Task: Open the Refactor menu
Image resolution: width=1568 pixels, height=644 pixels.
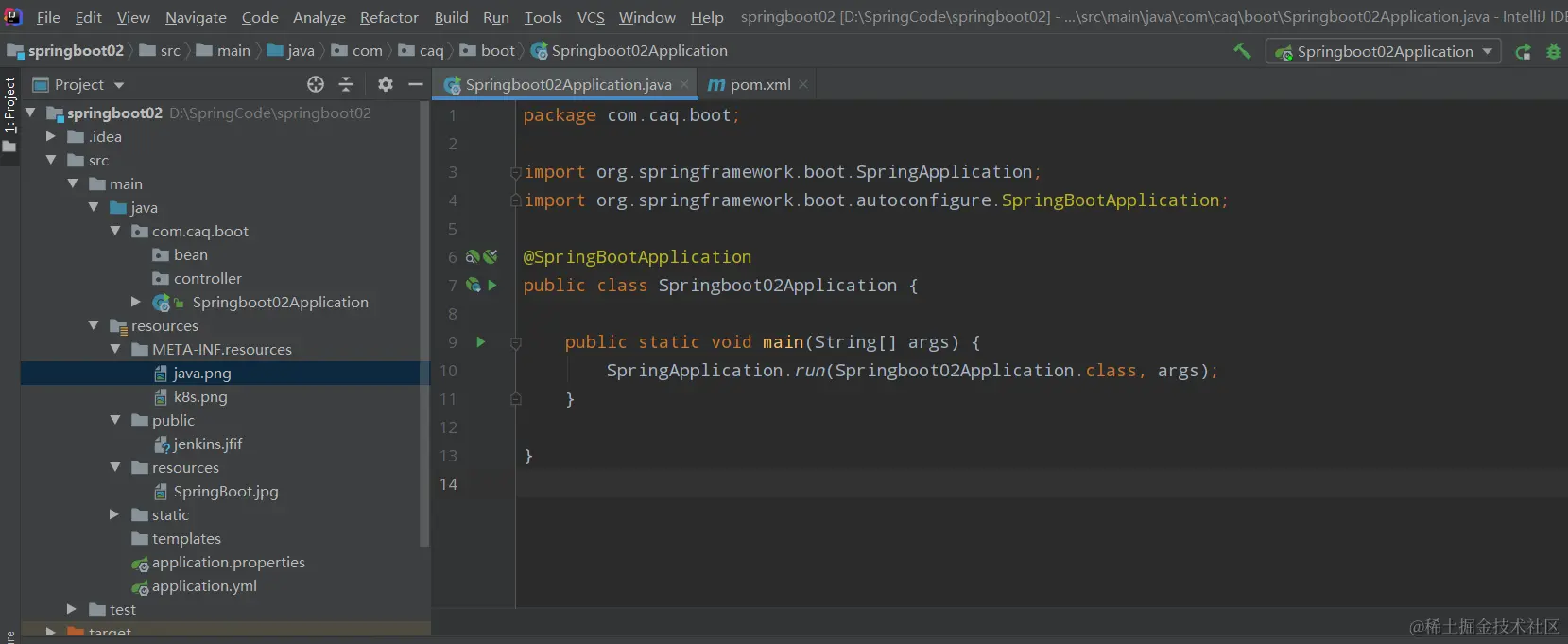Action: tap(389, 17)
